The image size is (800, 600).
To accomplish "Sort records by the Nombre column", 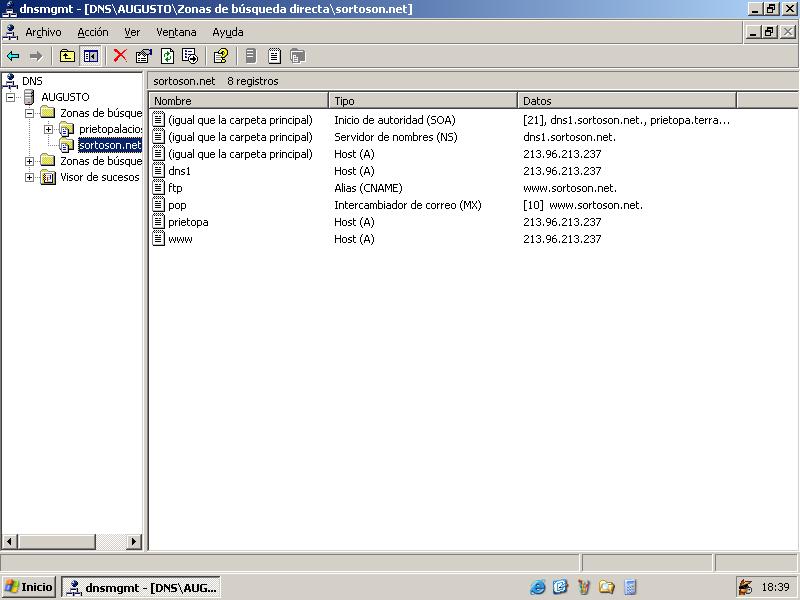I will 238,101.
